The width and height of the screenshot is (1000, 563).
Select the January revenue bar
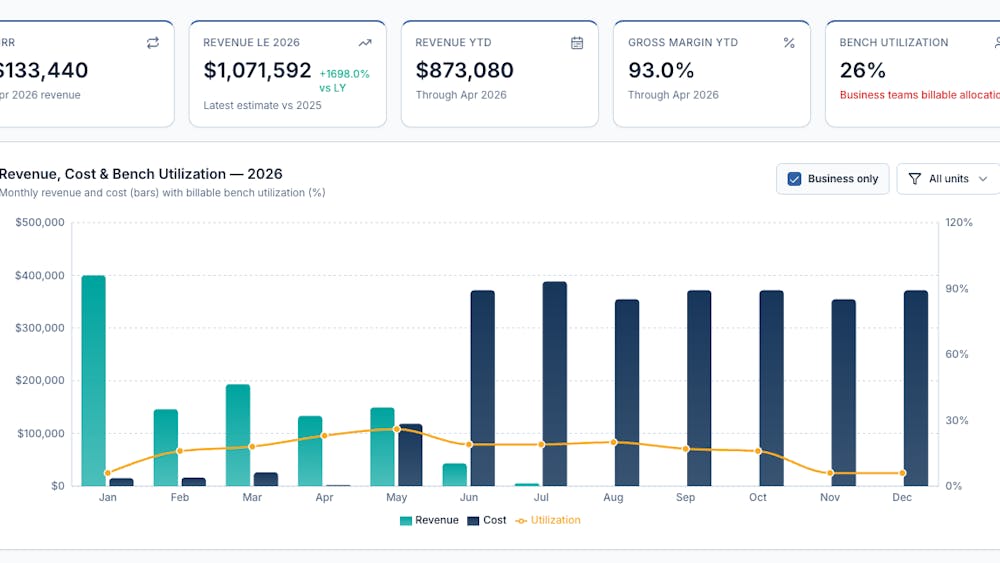[94, 381]
